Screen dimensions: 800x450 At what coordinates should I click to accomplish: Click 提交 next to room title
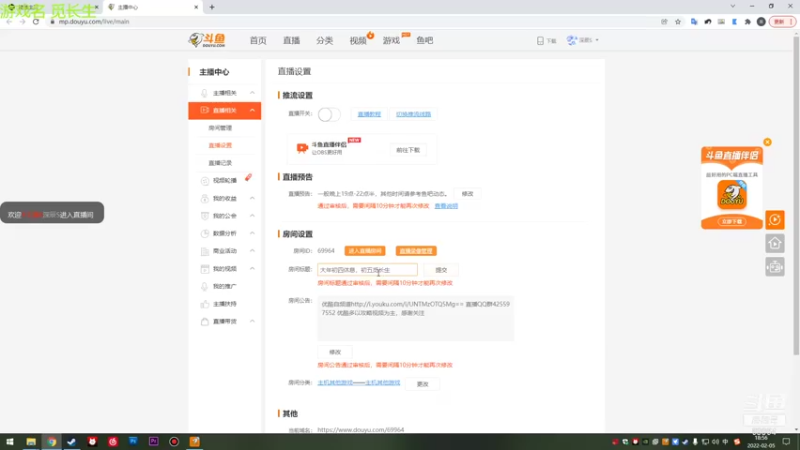click(441, 270)
